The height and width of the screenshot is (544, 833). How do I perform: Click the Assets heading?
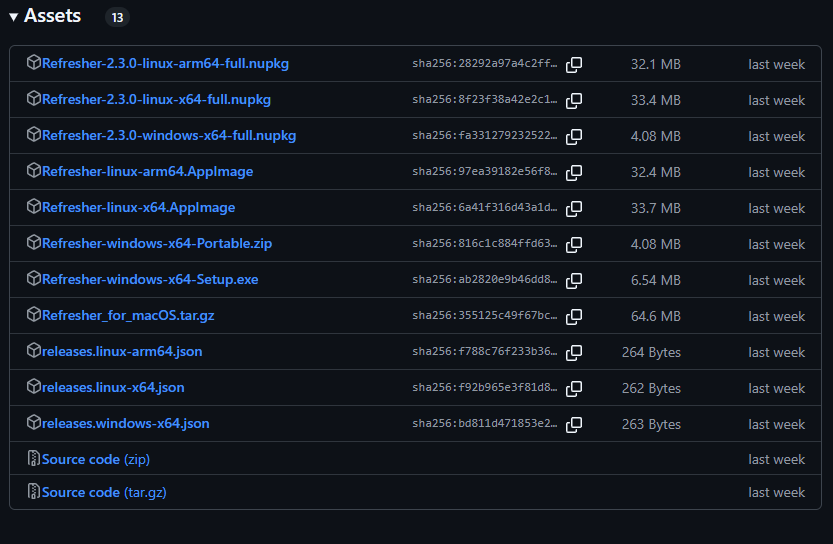click(x=53, y=16)
